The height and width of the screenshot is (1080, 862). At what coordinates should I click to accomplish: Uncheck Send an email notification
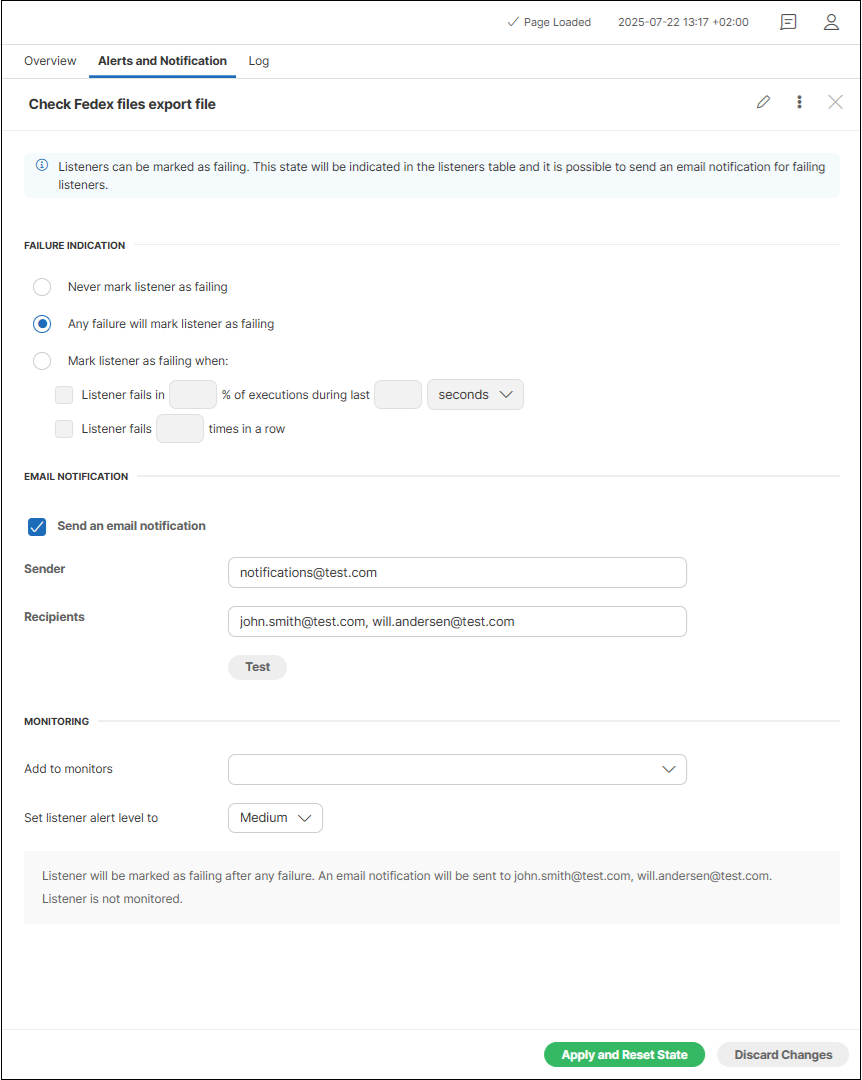pyautogui.click(x=37, y=526)
